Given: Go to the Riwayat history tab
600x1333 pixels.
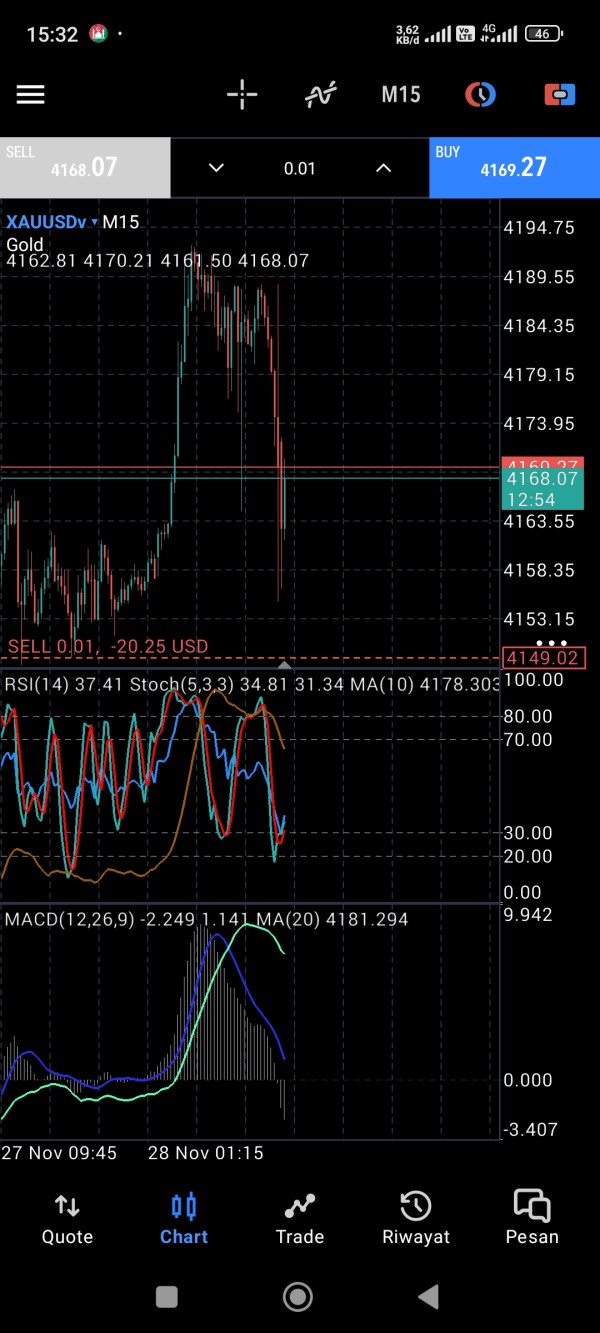Looking at the screenshot, I should tap(416, 1218).
